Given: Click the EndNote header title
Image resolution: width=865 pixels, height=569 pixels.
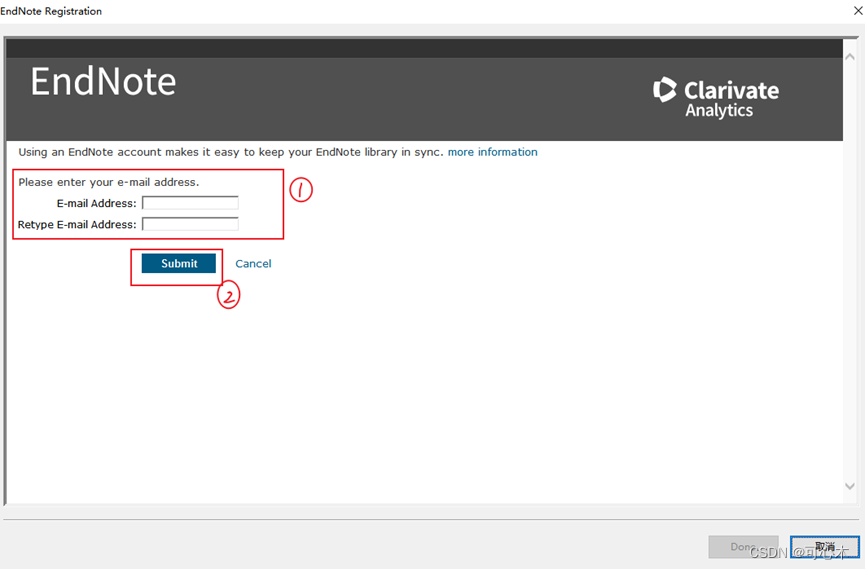Looking at the screenshot, I should coord(103,82).
